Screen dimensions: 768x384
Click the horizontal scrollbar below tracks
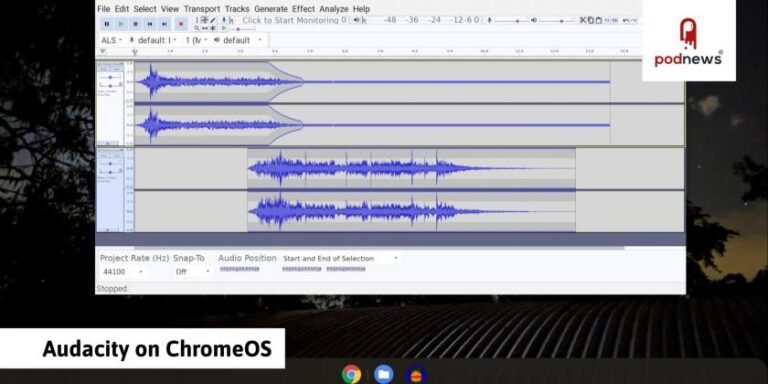380,248
